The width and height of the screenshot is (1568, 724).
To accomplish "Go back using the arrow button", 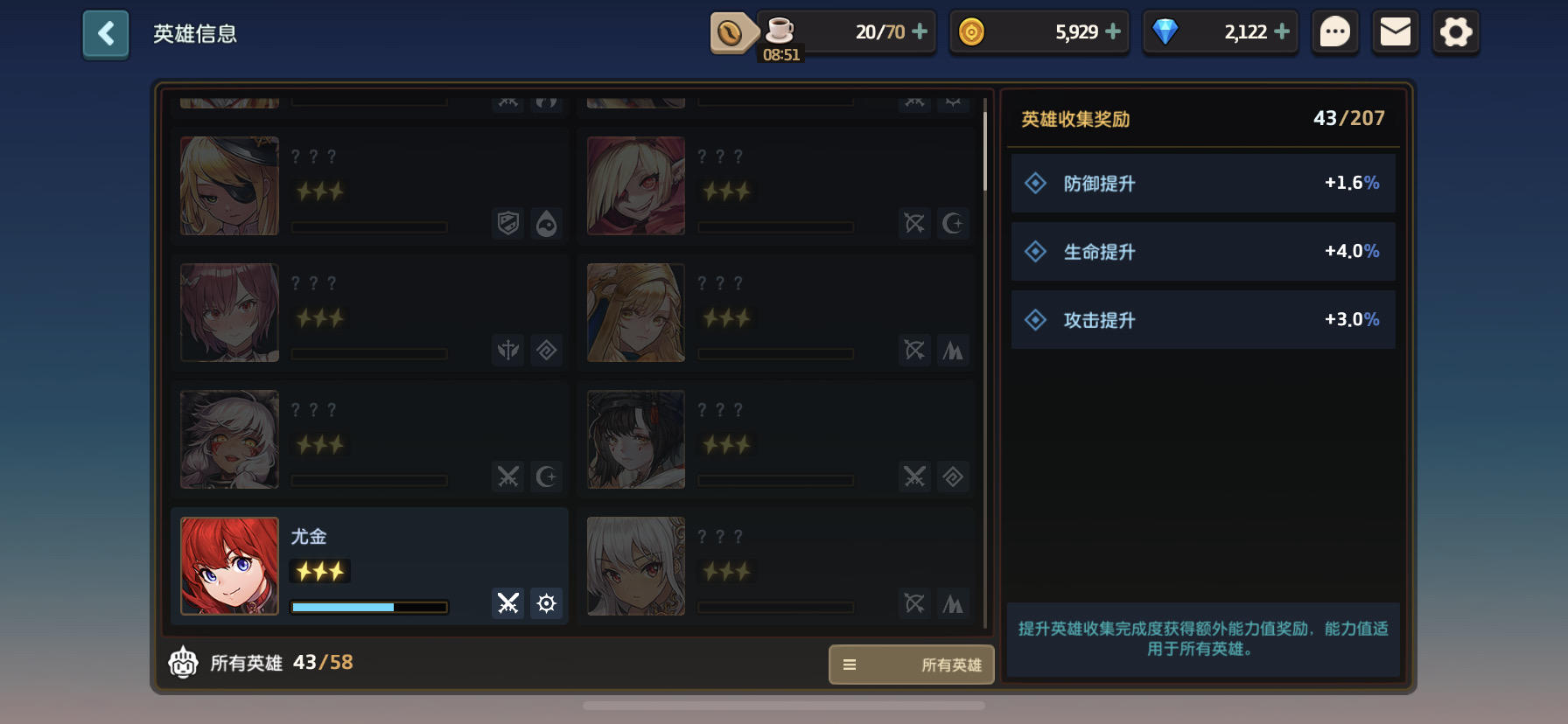I will (106, 34).
